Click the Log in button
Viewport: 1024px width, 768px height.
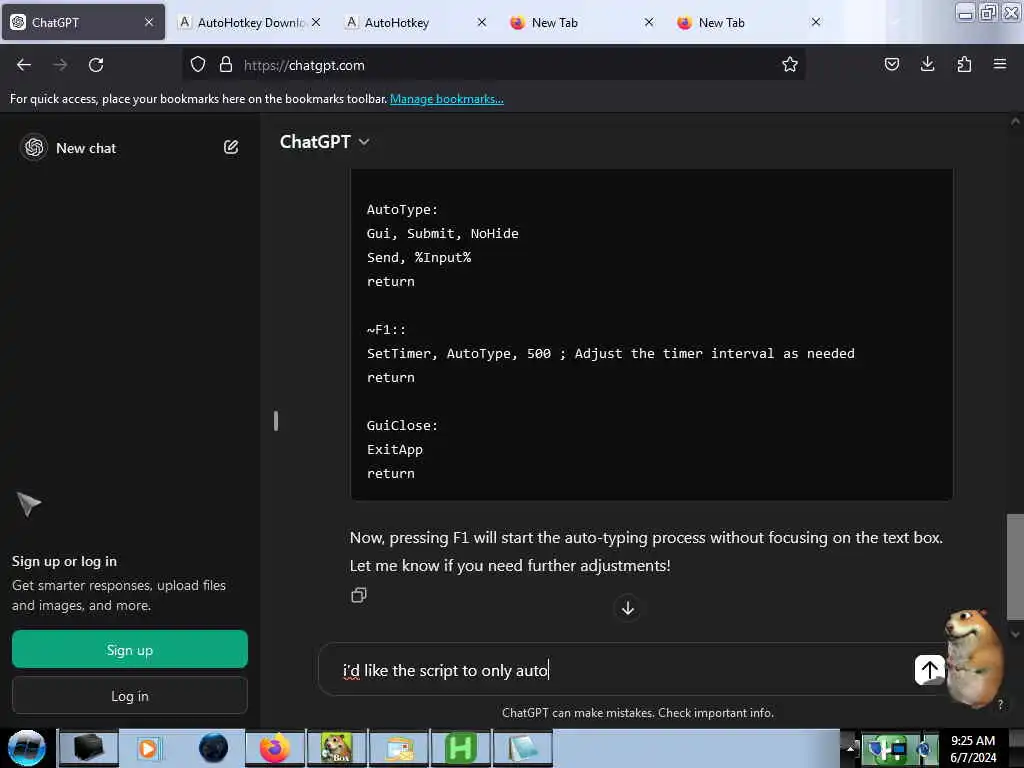(129, 696)
